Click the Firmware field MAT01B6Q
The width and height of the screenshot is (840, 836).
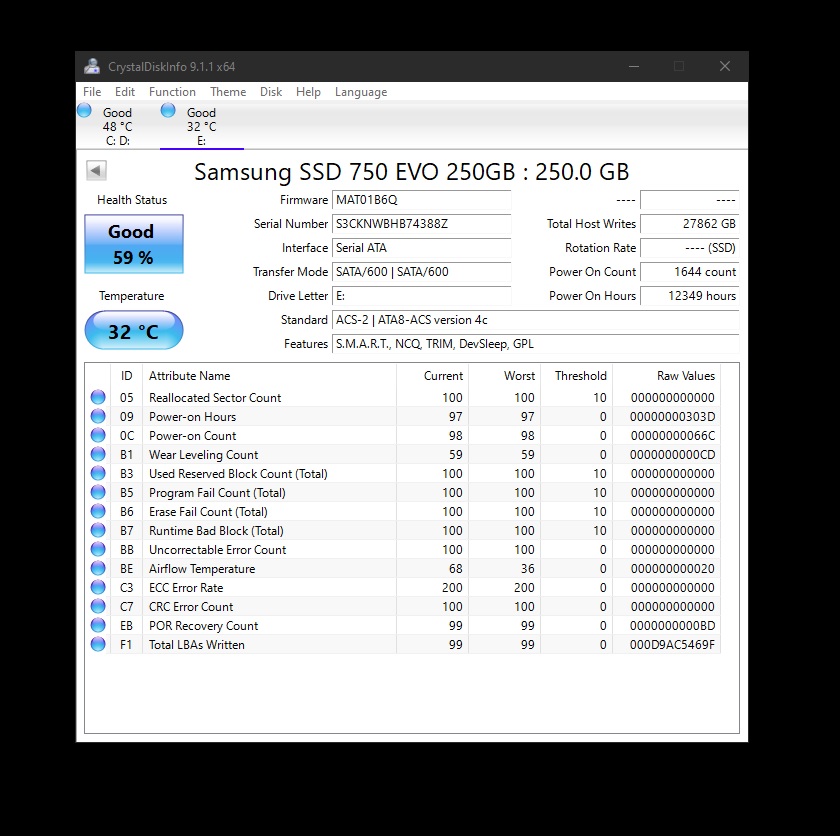pyautogui.click(x=422, y=200)
